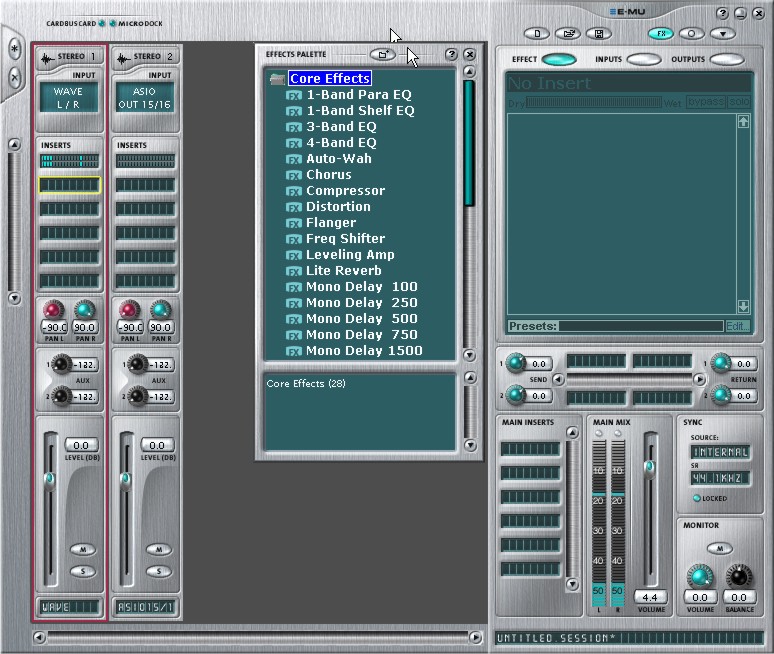Open the down-arrow dropdown button in top toolbar
774x654 pixels.
coord(722,33)
